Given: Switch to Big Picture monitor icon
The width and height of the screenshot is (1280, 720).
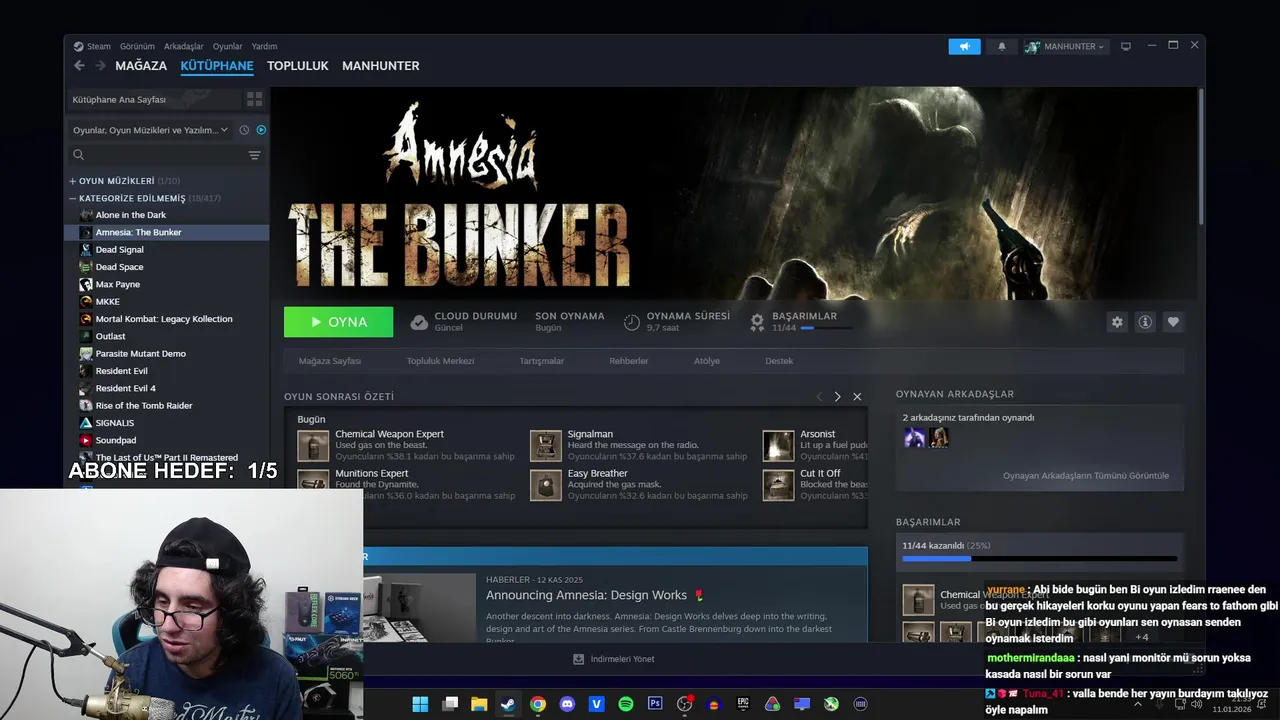Looking at the screenshot, I should coord(1126,46).
